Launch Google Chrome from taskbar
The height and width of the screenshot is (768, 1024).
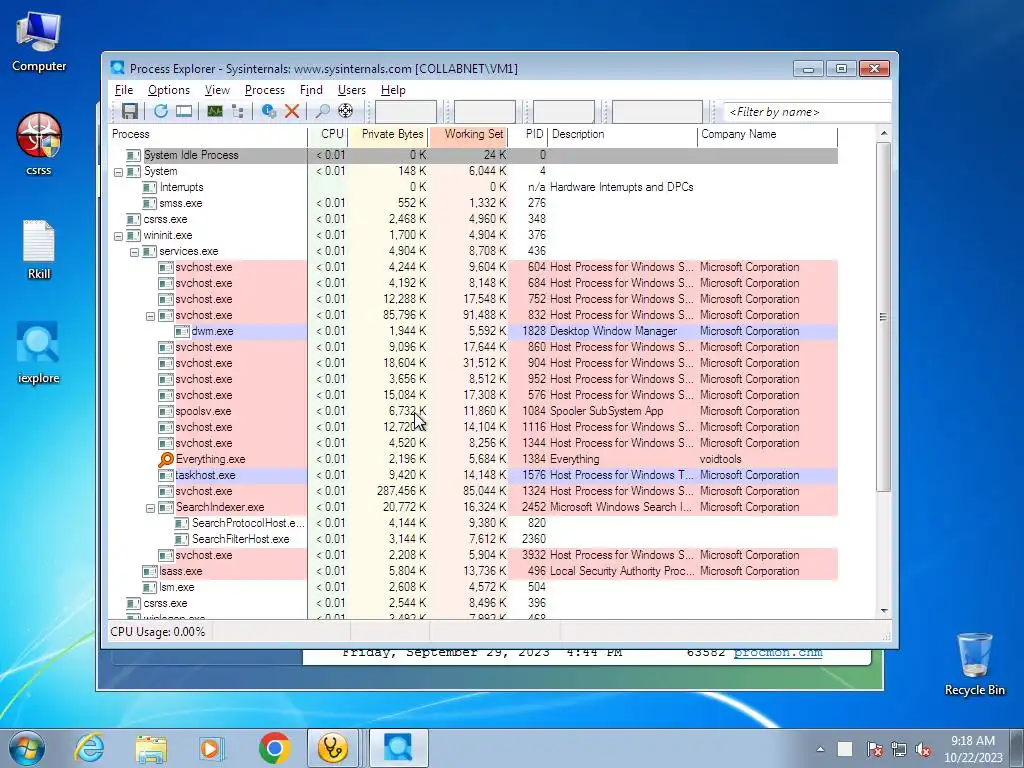coord(274,748)
